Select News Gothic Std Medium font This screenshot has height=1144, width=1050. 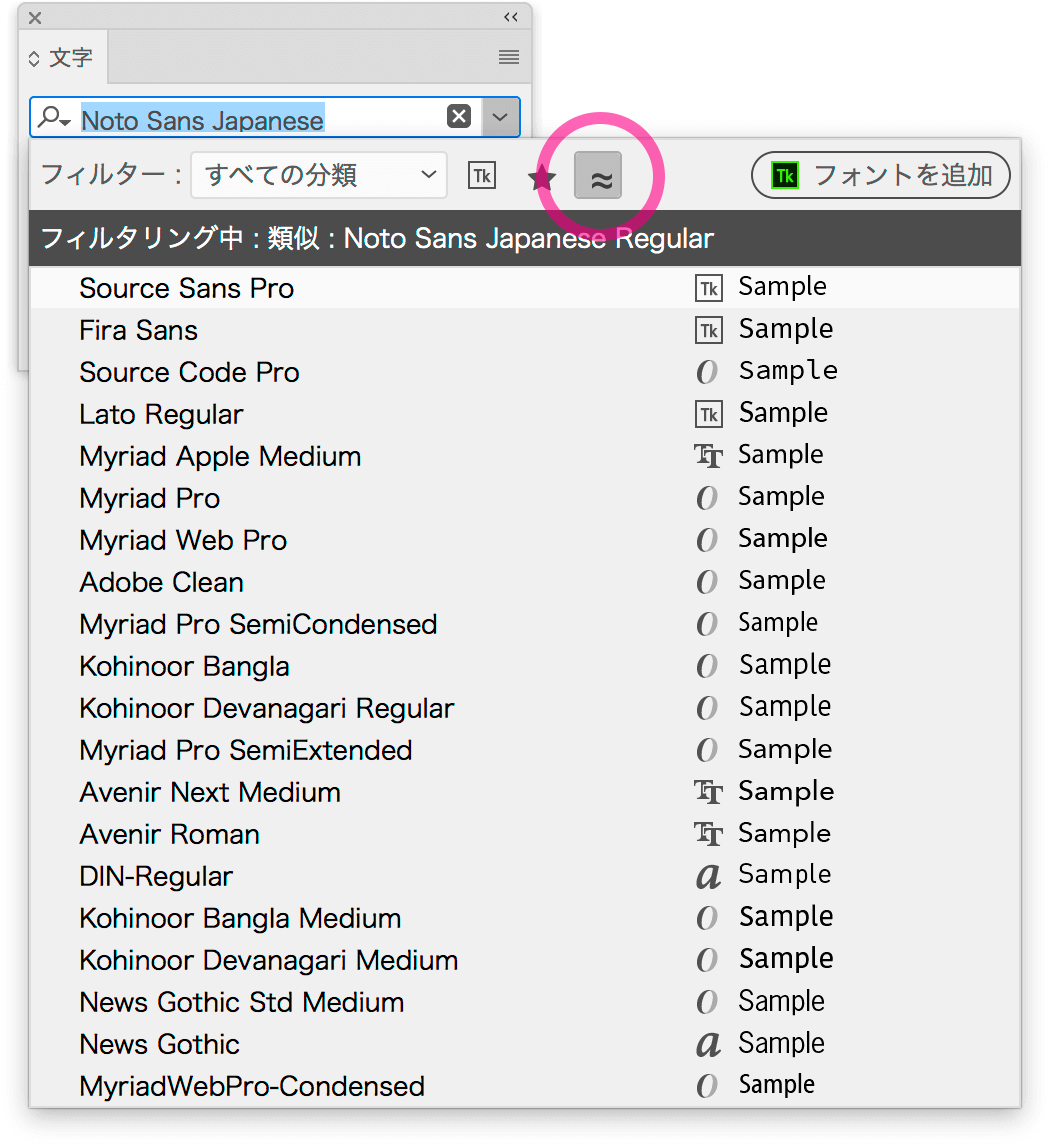click(525, 1002)
